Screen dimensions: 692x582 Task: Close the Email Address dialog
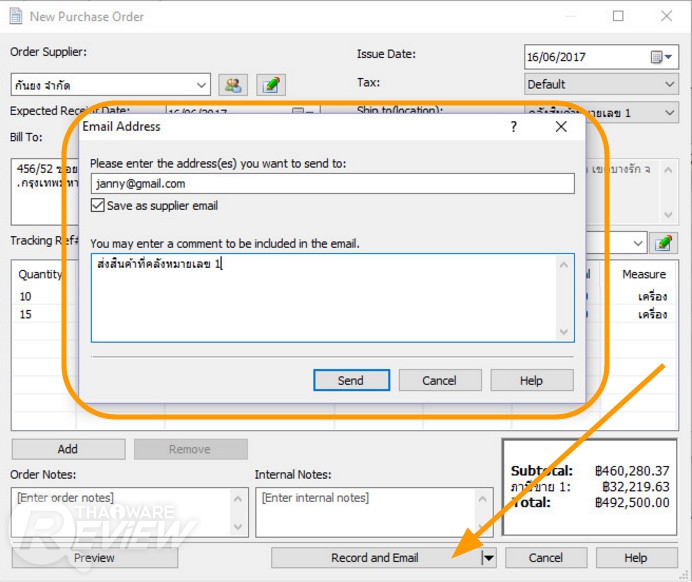[x=561, y=127]
